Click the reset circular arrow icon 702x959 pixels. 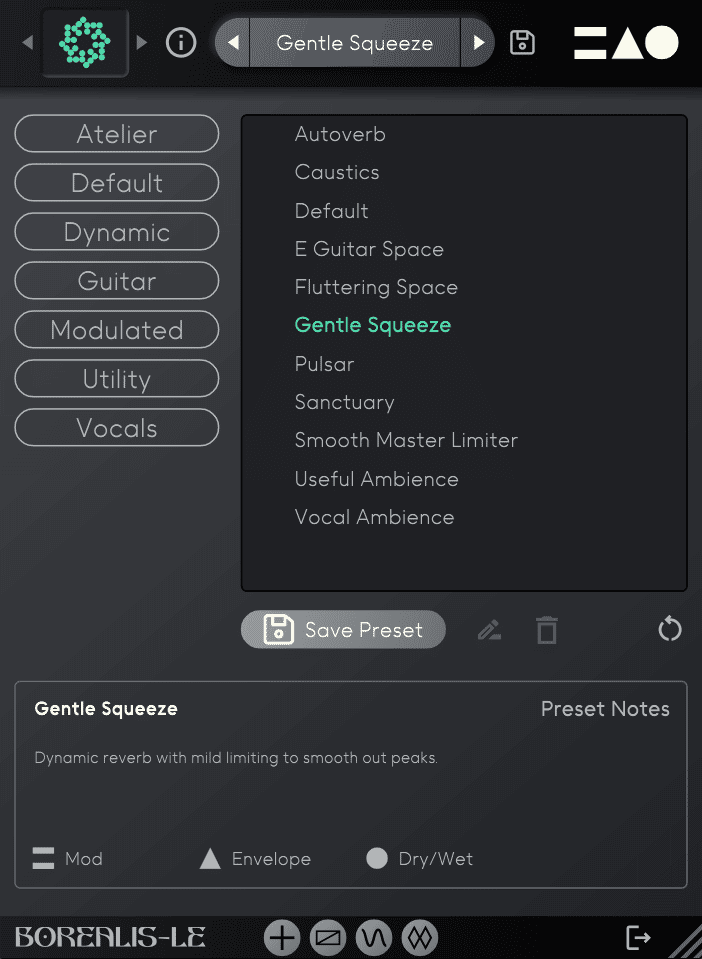[669, 629]
